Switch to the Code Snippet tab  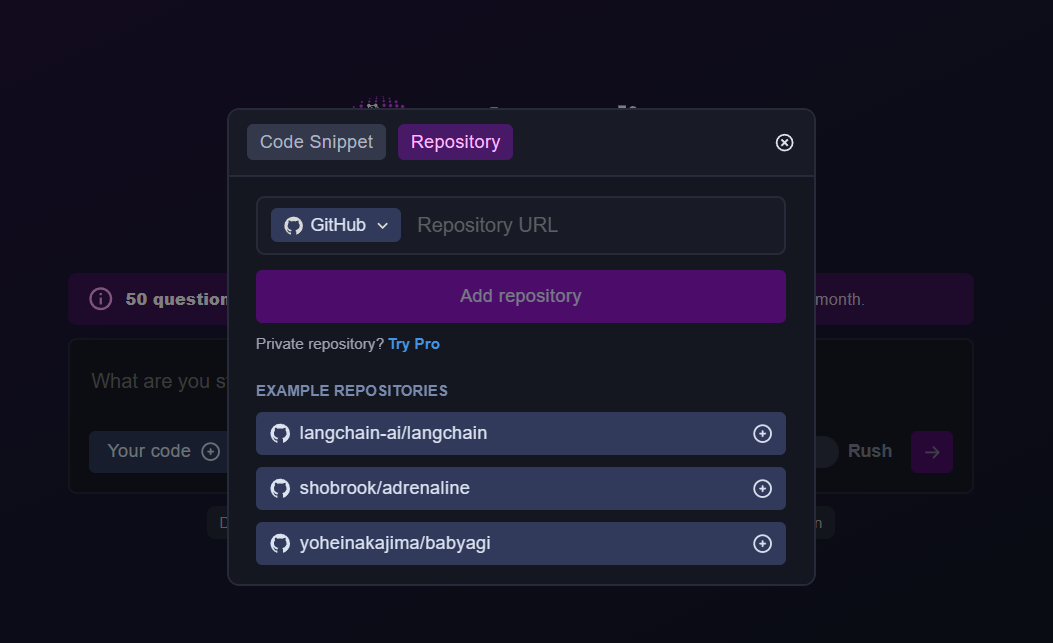[316, 142]
